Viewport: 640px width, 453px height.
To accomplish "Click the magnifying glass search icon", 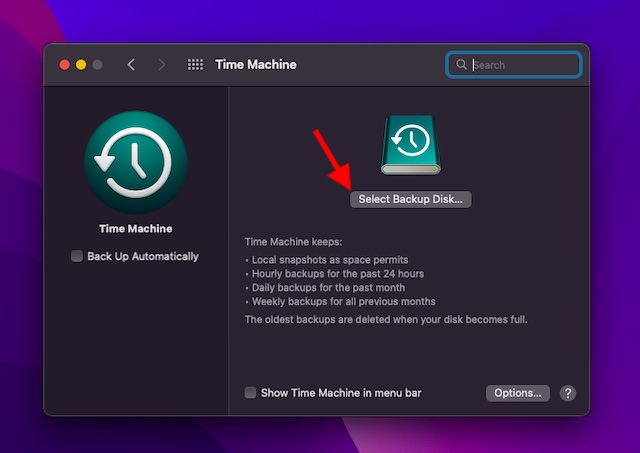I will point(461,64).
